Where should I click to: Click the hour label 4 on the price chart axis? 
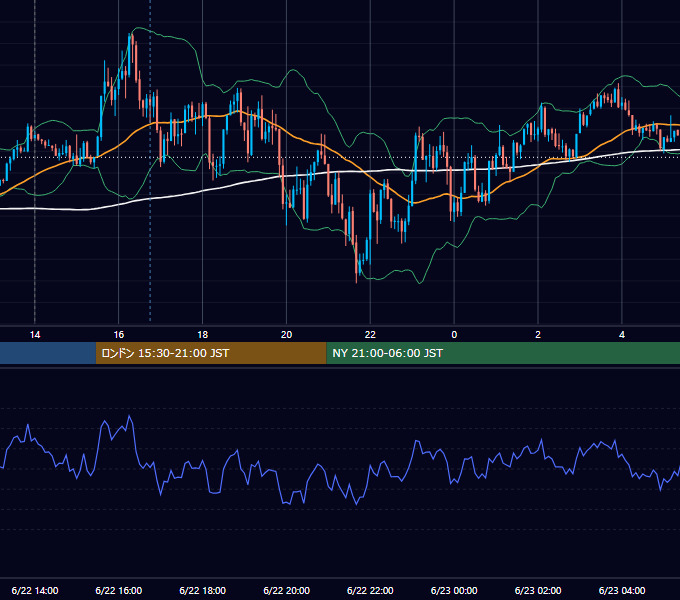(x=622, y=335)
